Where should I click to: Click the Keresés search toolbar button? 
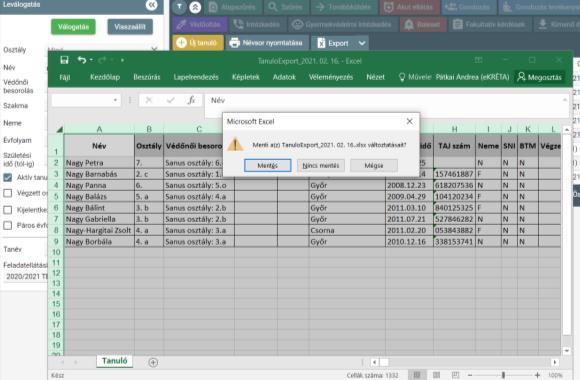[286, 7]
